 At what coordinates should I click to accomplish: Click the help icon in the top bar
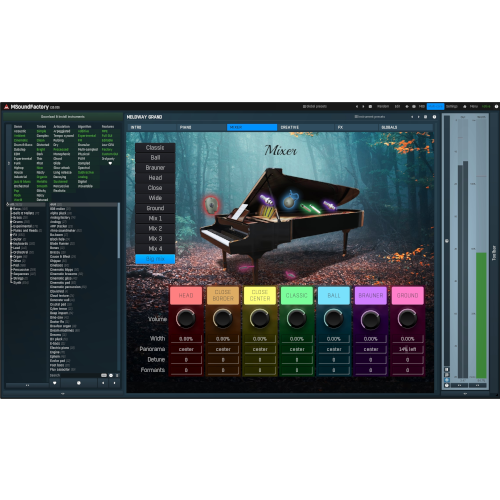point(496,107)
